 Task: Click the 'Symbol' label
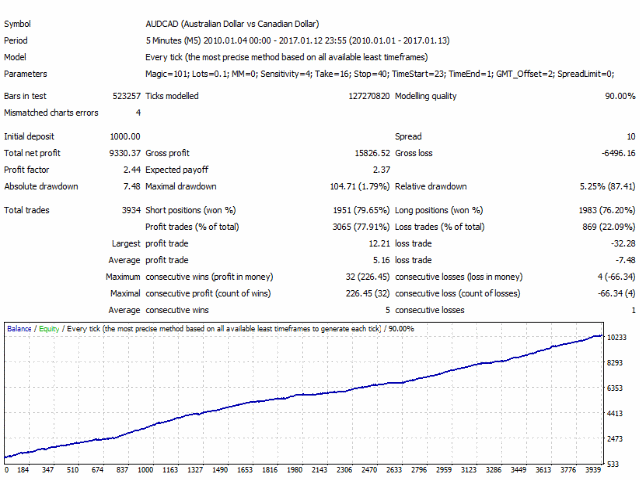pyautogui.click(x=17, y=24)
